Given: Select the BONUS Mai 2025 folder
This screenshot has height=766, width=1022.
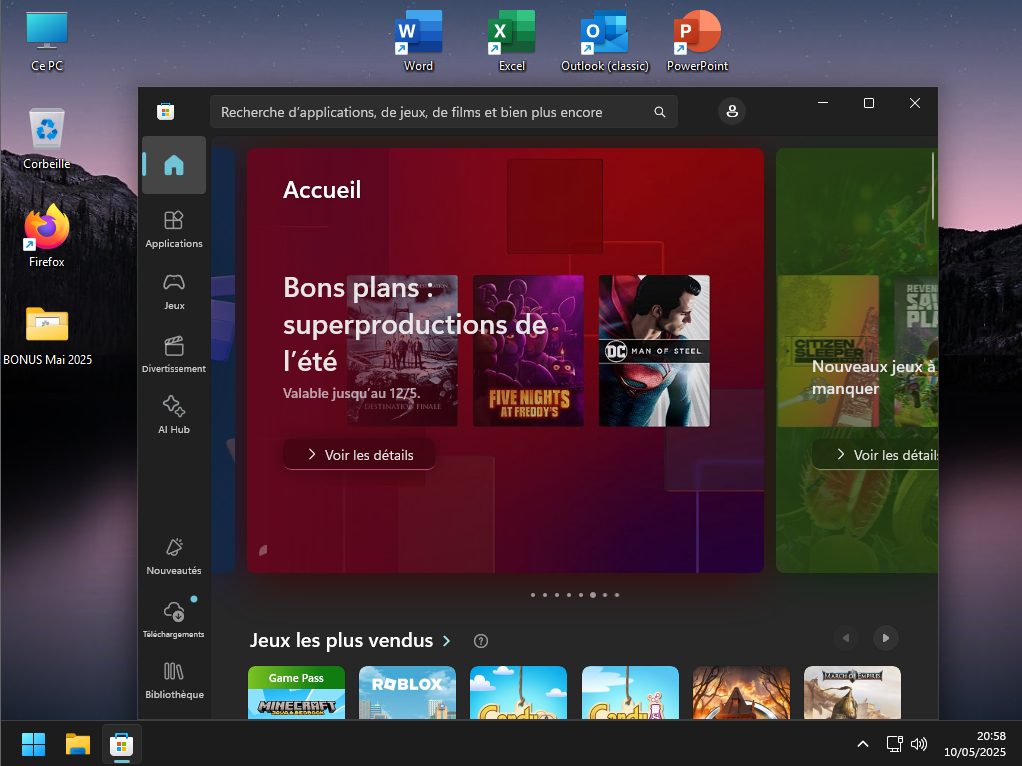Looking at the screenshot, I should point(47,335).
